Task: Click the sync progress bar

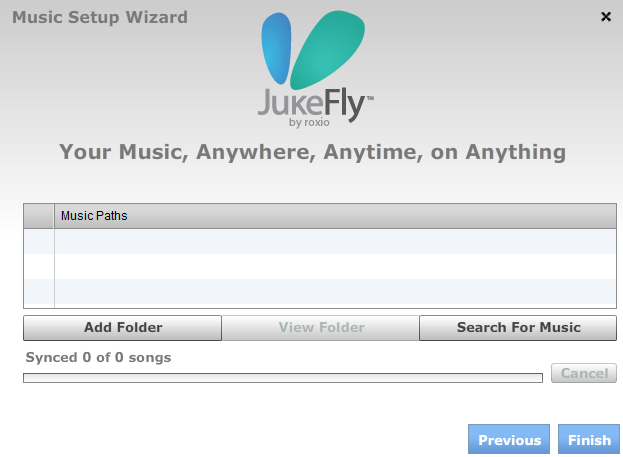Action: [283, 378]
